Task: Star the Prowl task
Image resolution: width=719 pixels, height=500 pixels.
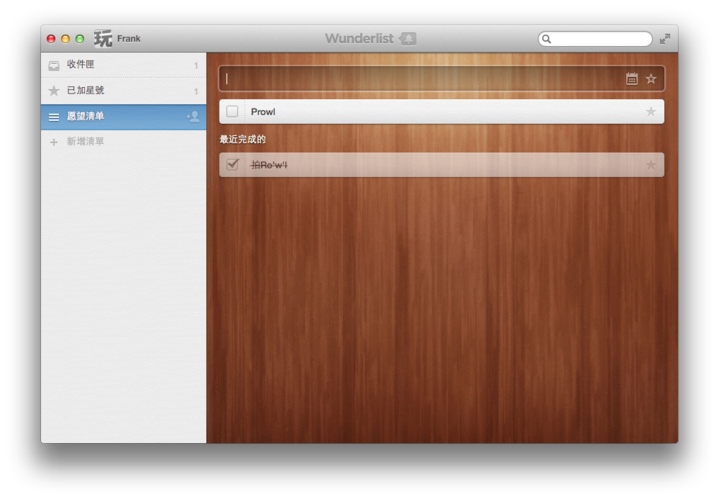Action: pyautogui.click(x=651, y=112)
